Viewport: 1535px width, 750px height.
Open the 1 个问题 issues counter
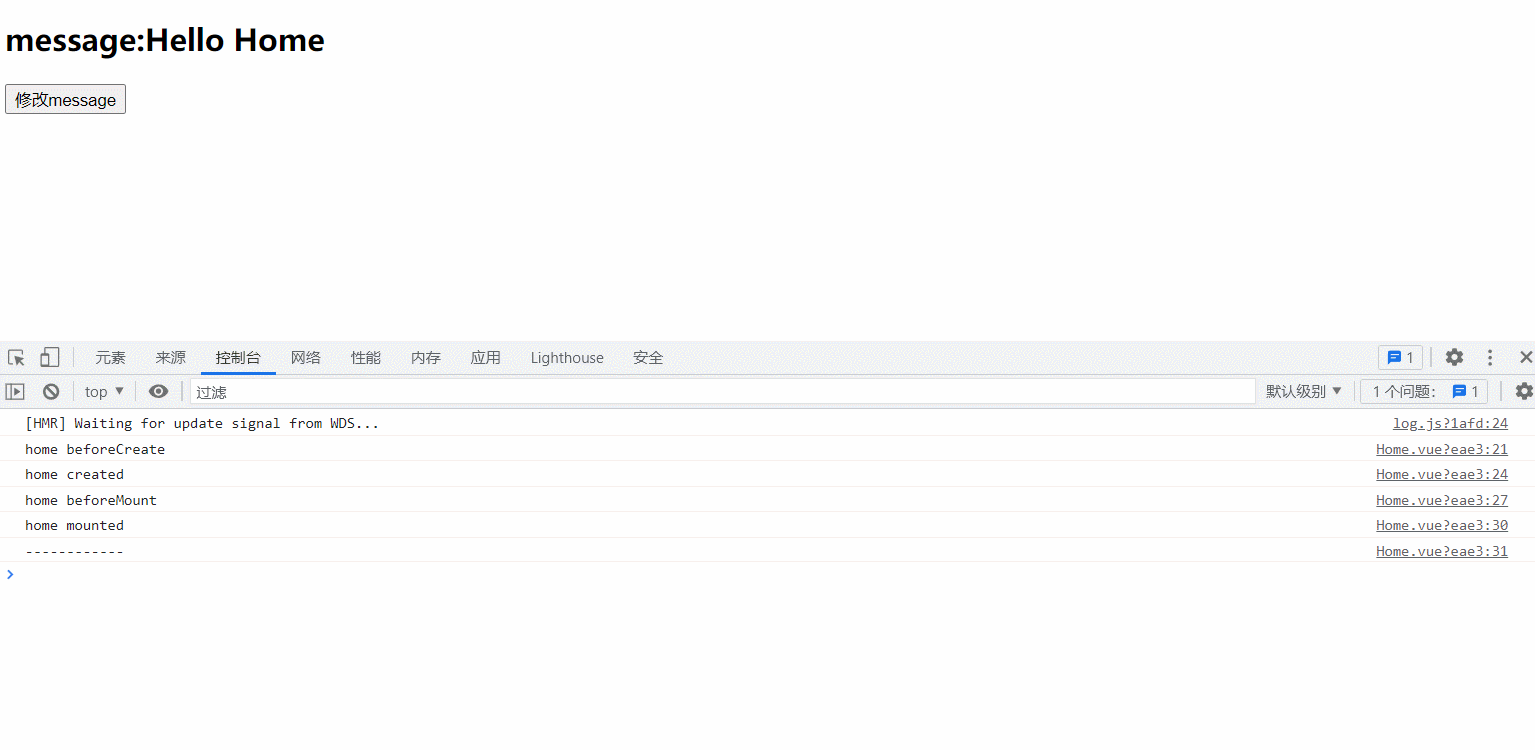click(x=1424, y=392)
